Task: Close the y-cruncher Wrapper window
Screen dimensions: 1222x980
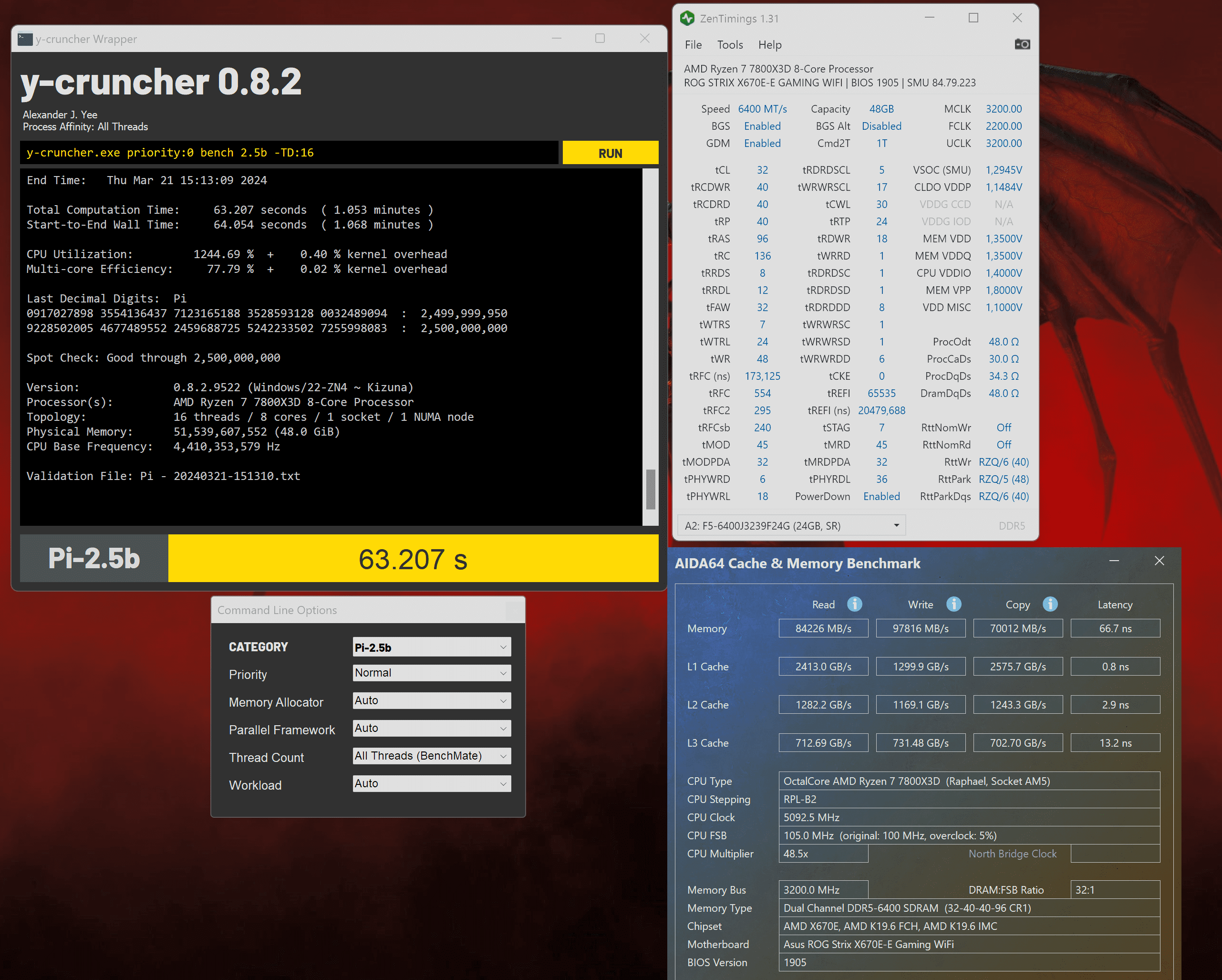Action: pyautogui.click(x=644, y=39)
